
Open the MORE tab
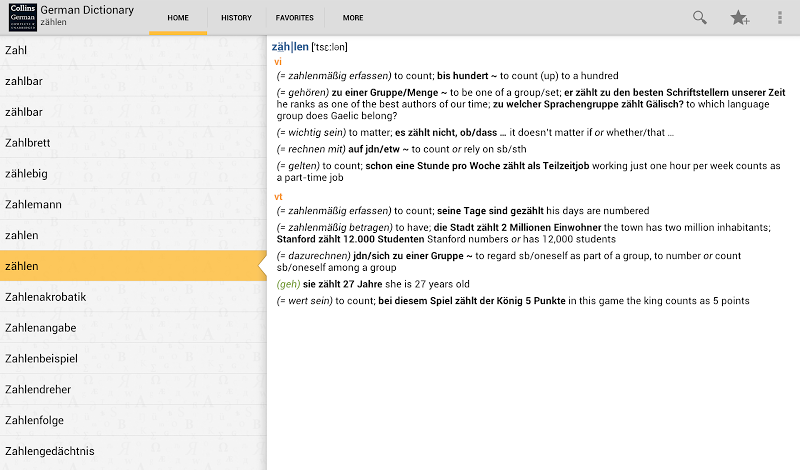coord(353,18)
